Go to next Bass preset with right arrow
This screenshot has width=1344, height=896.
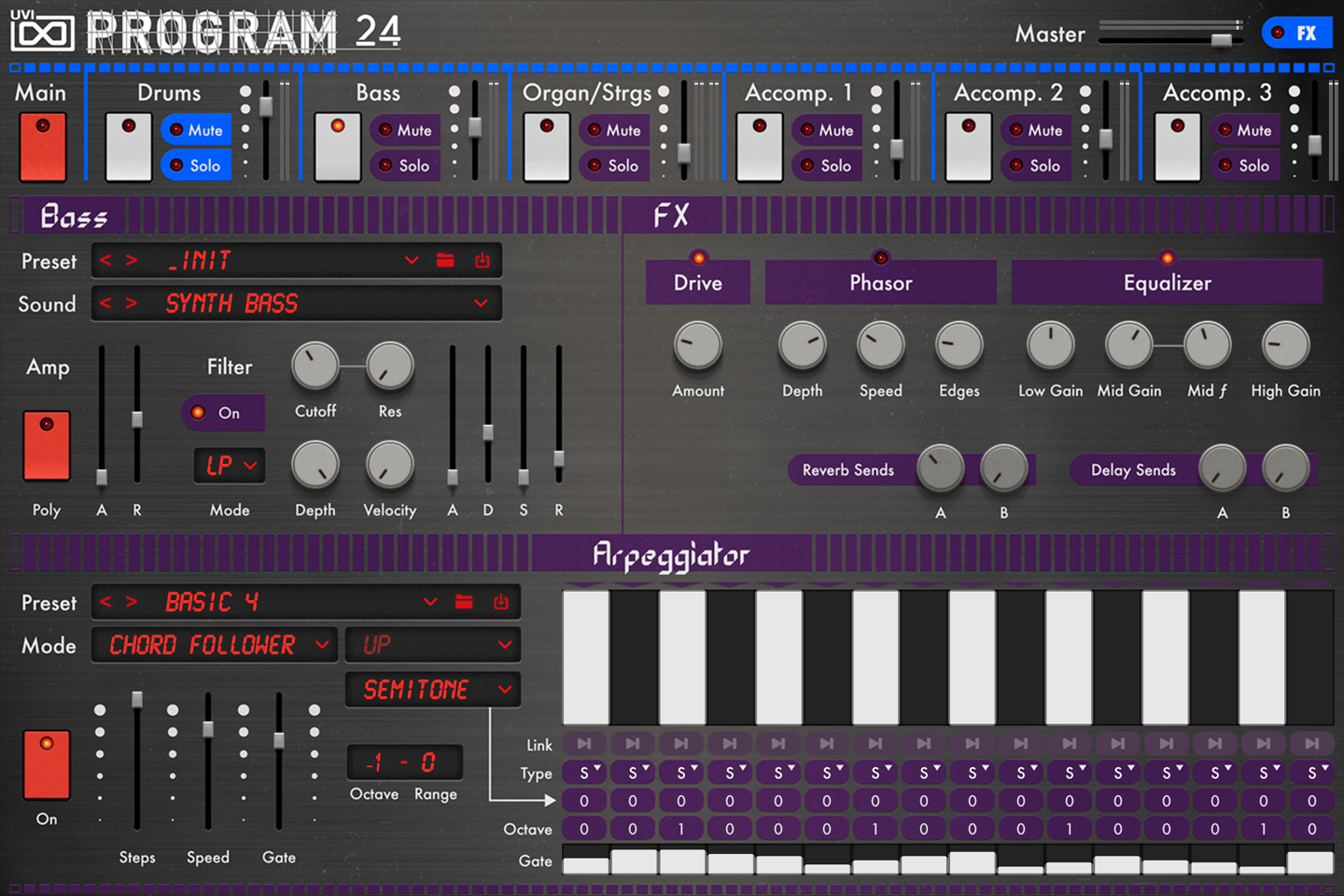[132, 260]
